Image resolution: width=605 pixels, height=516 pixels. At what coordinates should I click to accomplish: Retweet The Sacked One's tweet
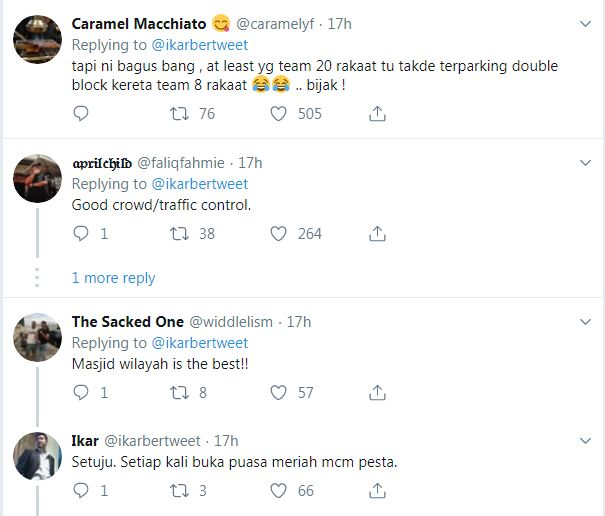click(181, 393)
